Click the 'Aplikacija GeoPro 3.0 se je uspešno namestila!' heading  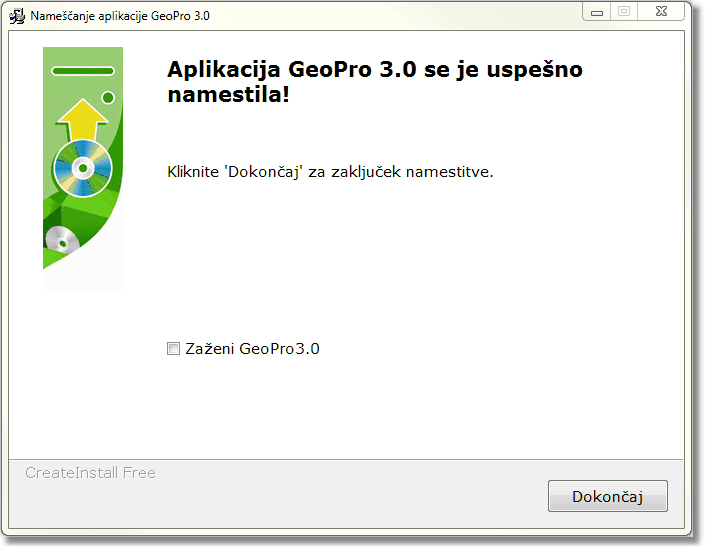(375, 82)
